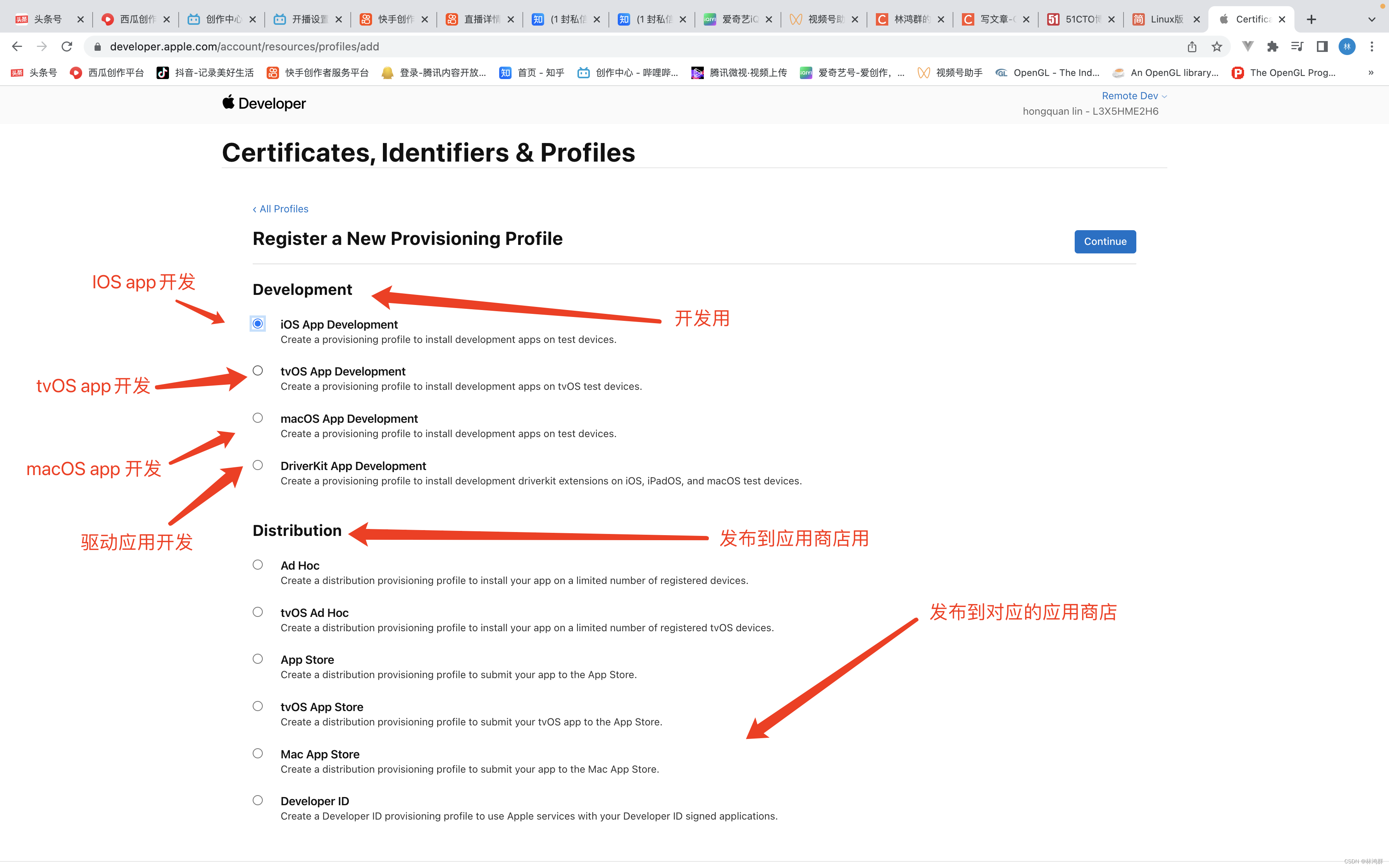This screenshot has width=1389, height=868.
Task: Toggle the browser side panel icon
Action: [1322, 46]
